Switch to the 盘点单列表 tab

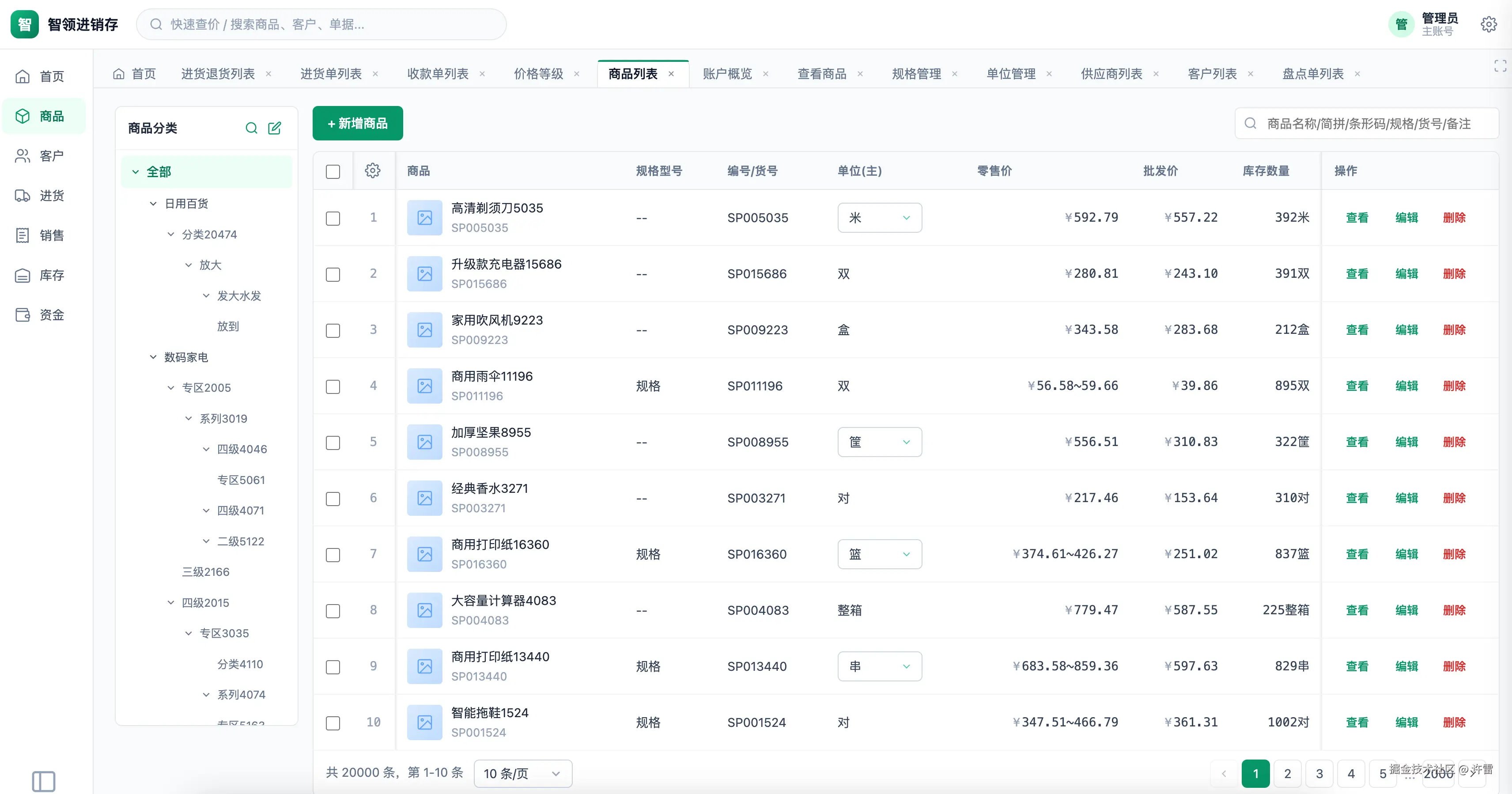(1313, 74)
